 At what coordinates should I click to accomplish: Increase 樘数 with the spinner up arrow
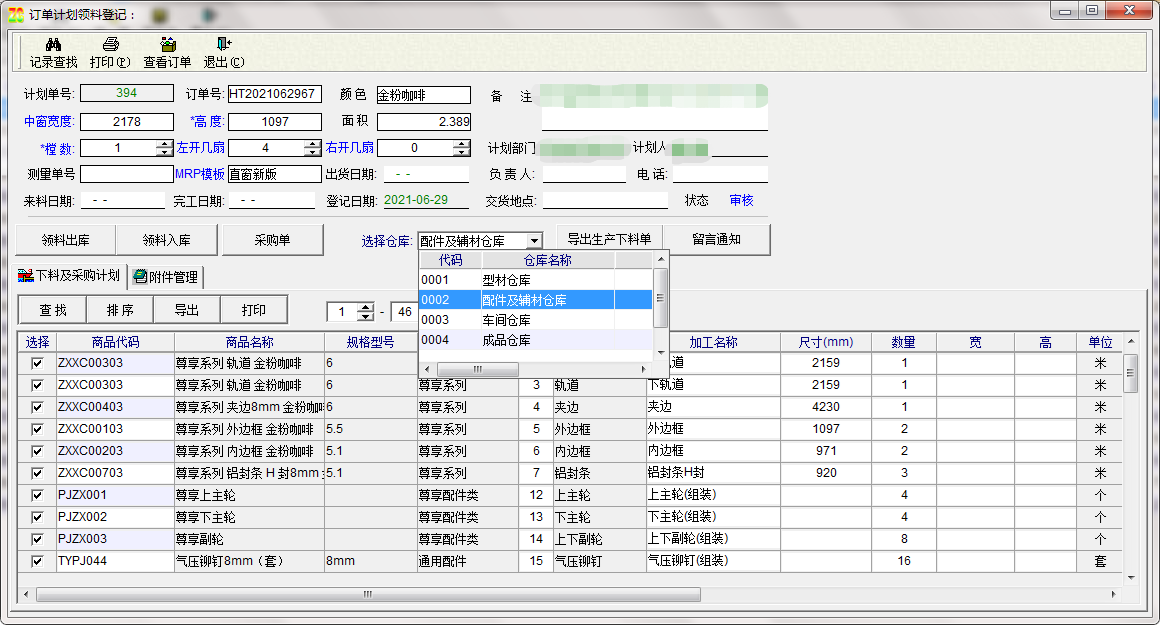coord(164,143)
